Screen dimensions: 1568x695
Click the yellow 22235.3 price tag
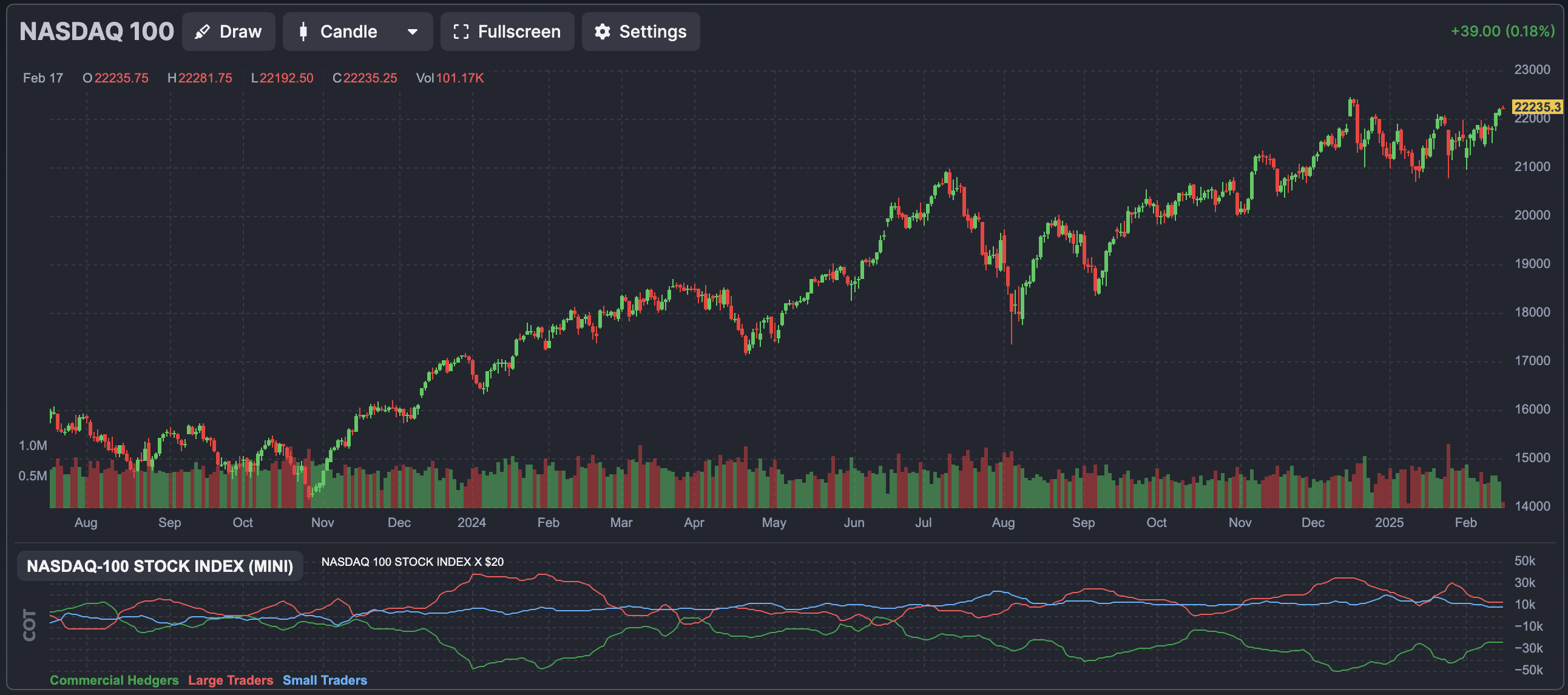[1537, 107]
